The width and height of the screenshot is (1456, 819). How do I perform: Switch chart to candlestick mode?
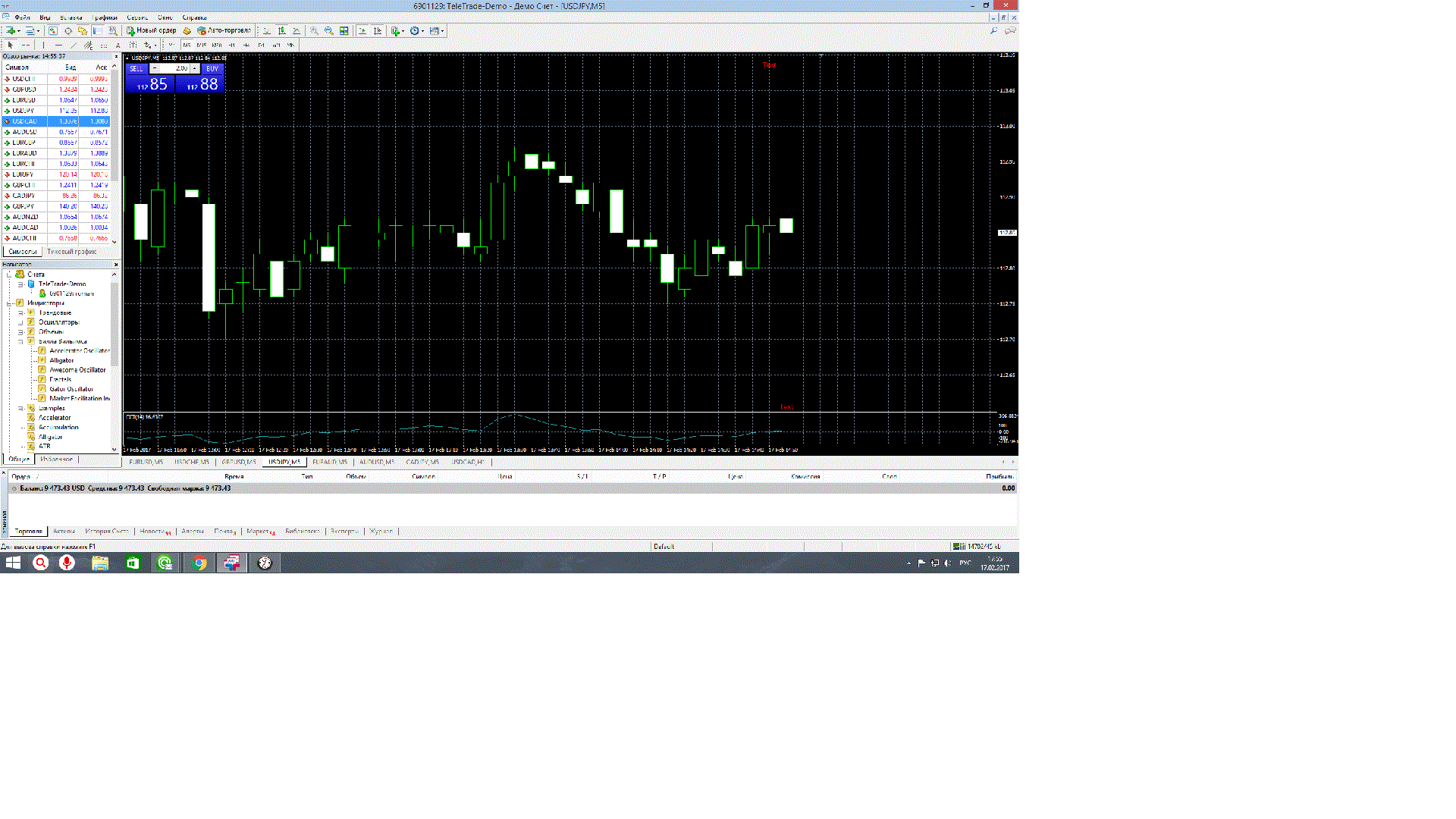281,31
